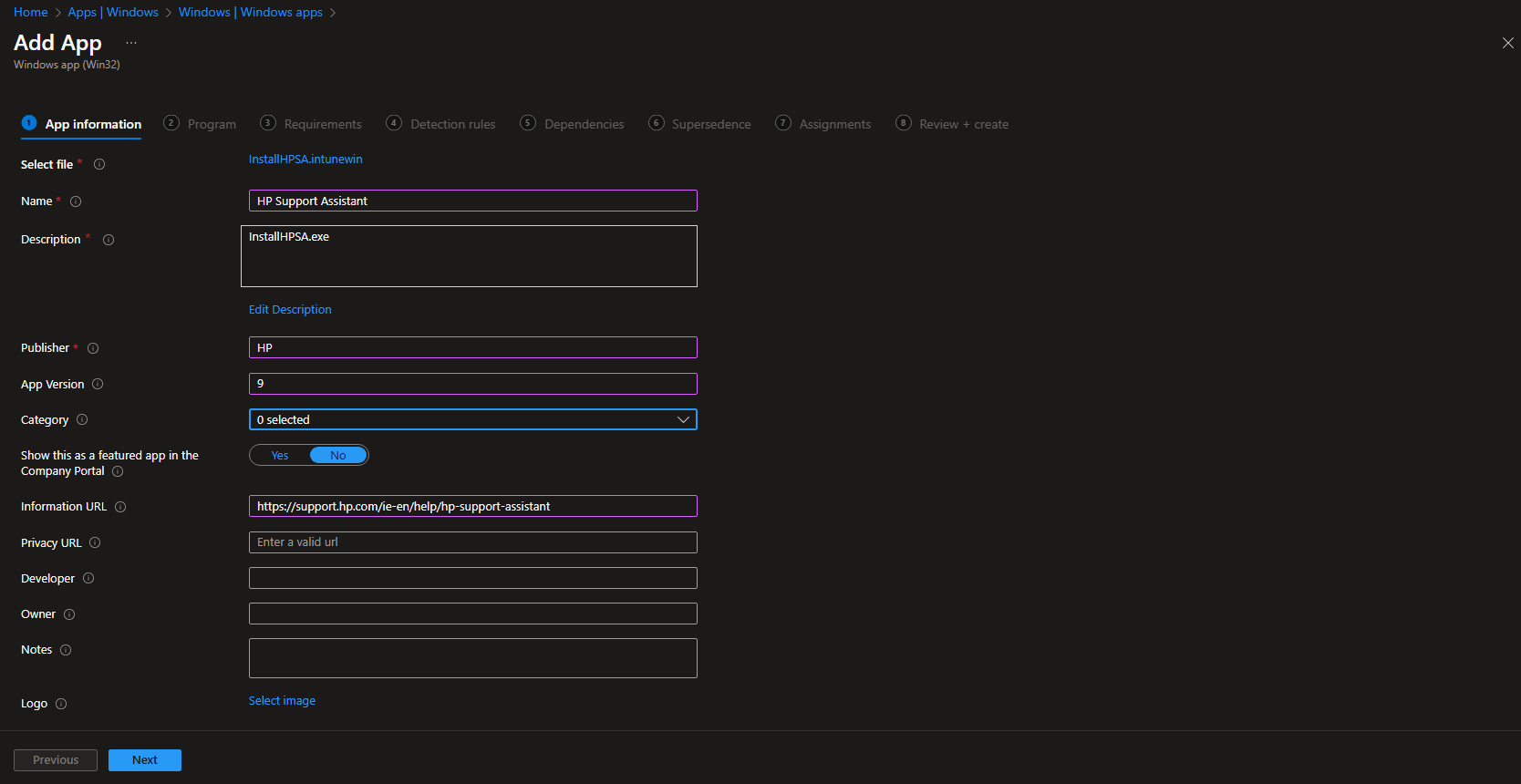Click the info icon next to Logo
Screen dimensions: 1521x784
pyautogui.click(x=61, y=704)
